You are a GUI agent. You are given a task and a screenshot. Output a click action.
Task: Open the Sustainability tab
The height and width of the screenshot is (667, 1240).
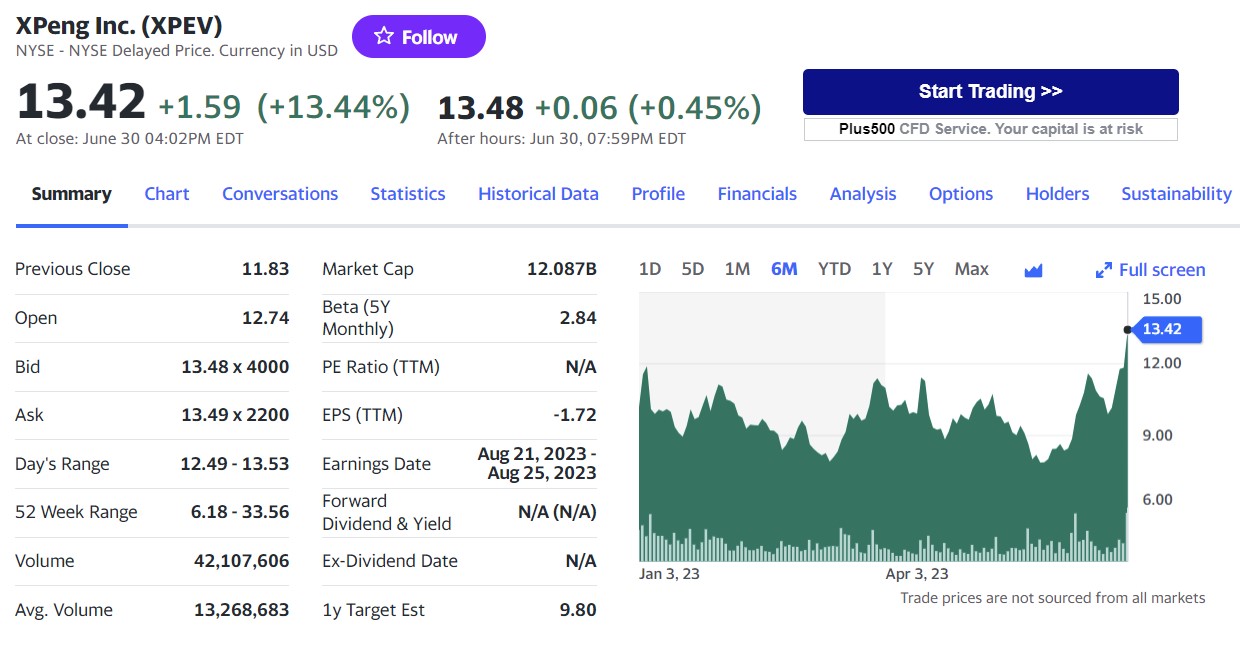tap(1176, 194)
